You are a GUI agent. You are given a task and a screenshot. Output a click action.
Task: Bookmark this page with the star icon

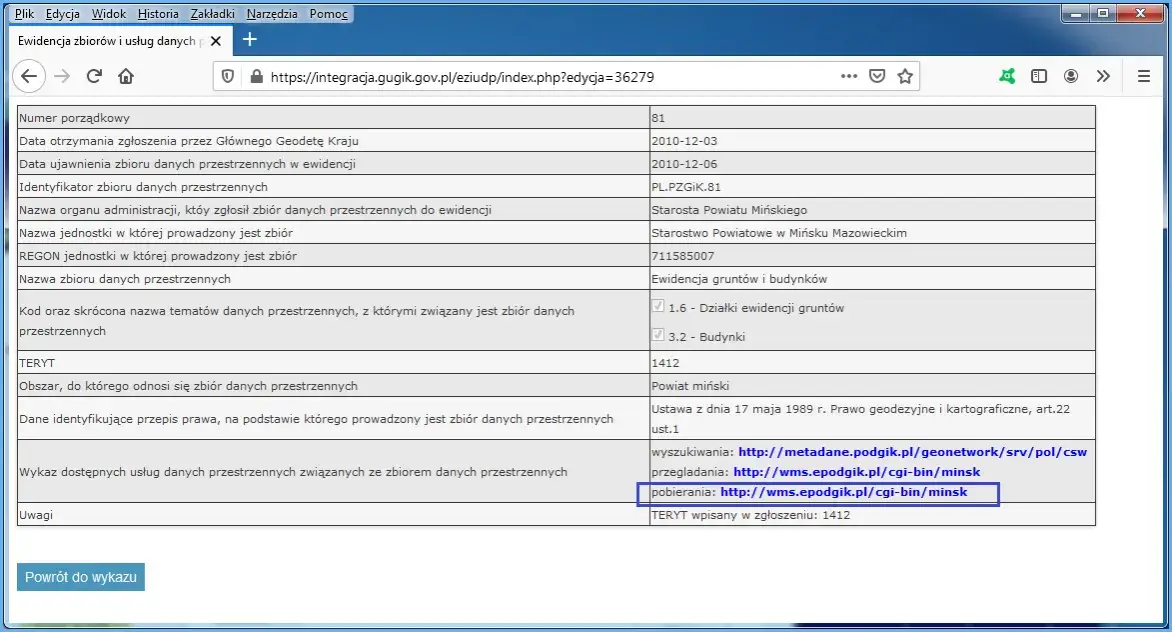(903, 75)
